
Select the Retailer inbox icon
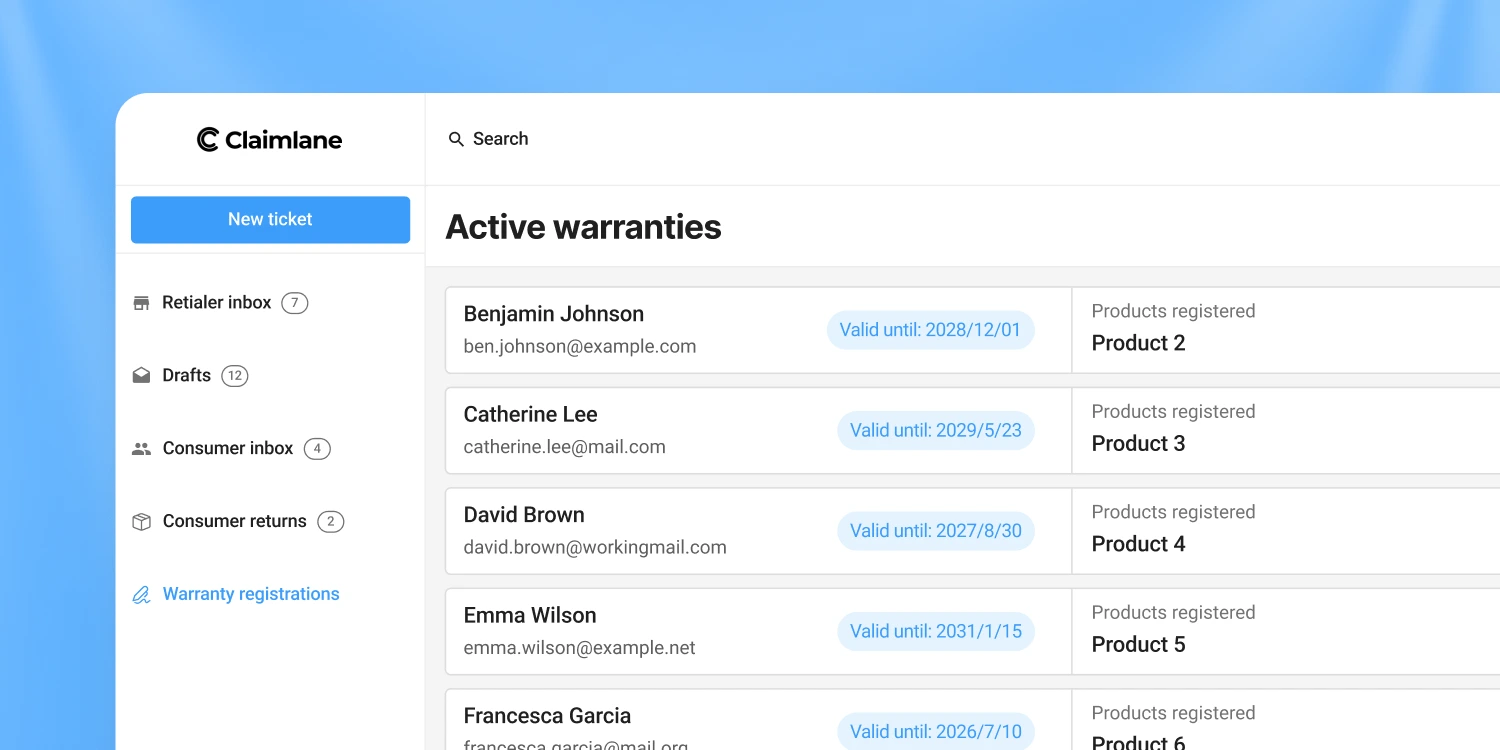pos(141,302)
